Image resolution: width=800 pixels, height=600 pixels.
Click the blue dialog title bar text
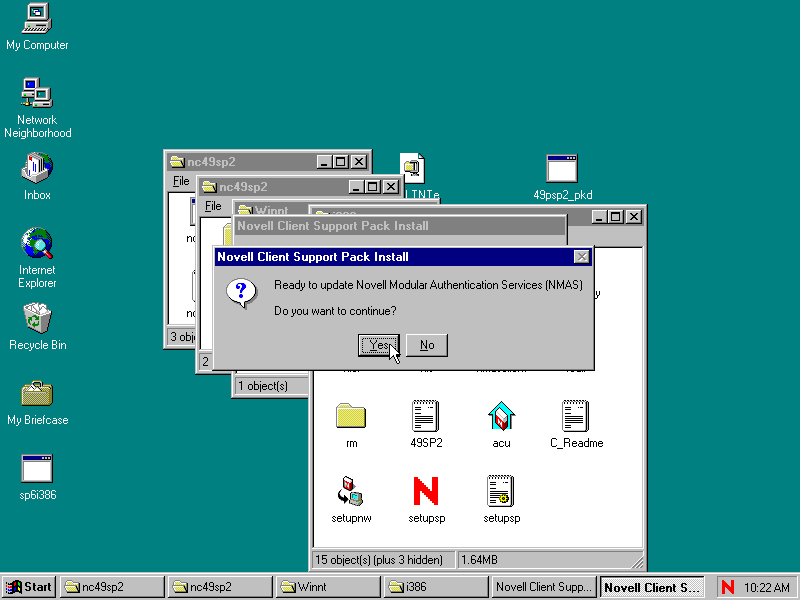313,257
